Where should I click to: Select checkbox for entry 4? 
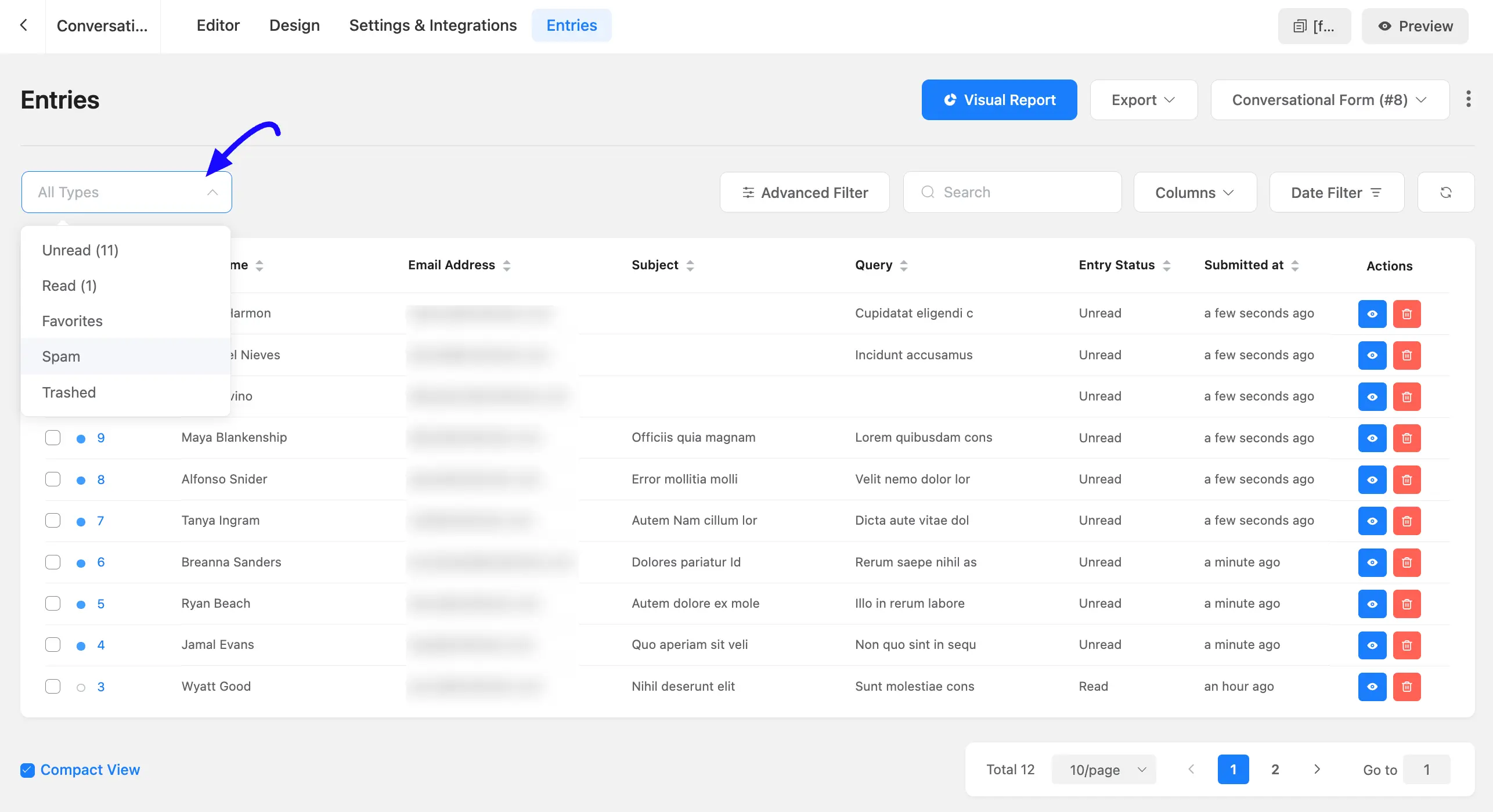pyautogui.click(x=53, y=644)
